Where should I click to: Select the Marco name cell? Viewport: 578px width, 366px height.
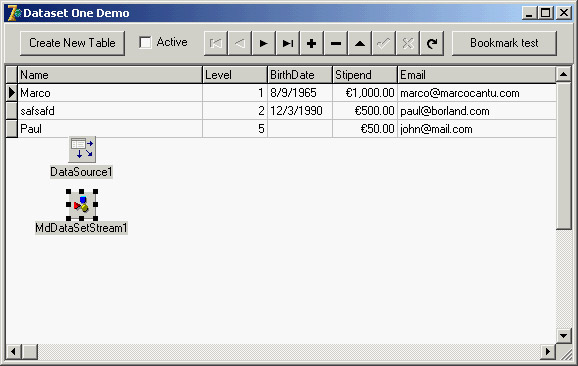coord(110,93)
